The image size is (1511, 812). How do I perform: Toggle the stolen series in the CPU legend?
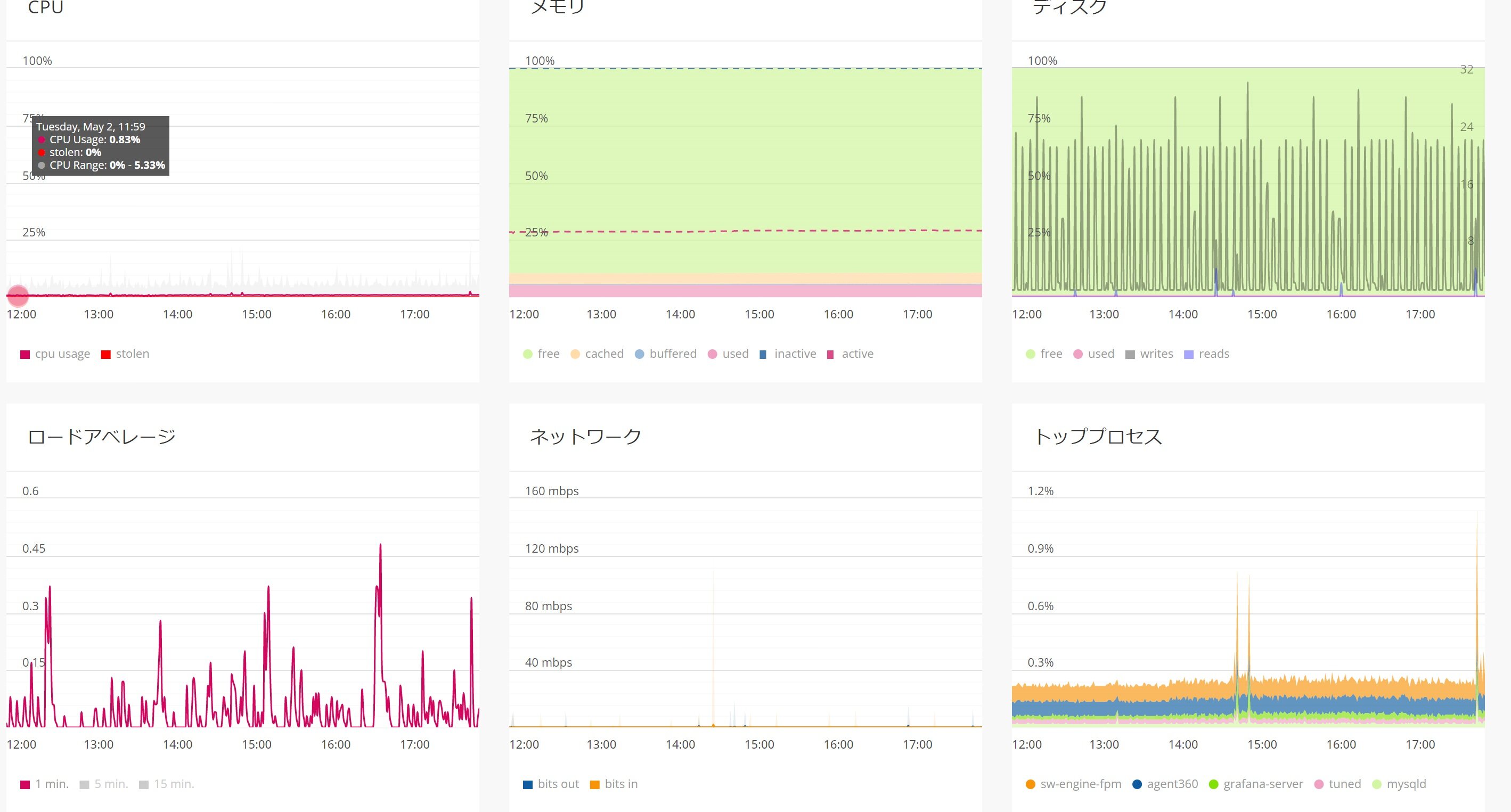[x=125, y=354]
